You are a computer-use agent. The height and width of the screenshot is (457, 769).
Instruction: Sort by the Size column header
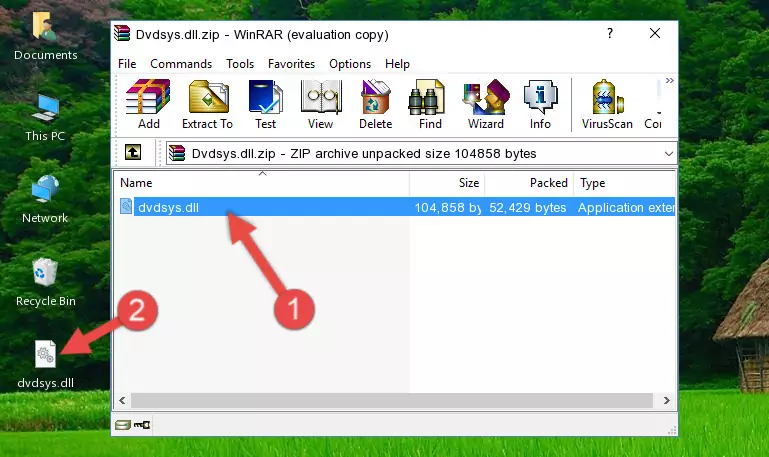tap(447, 183)
